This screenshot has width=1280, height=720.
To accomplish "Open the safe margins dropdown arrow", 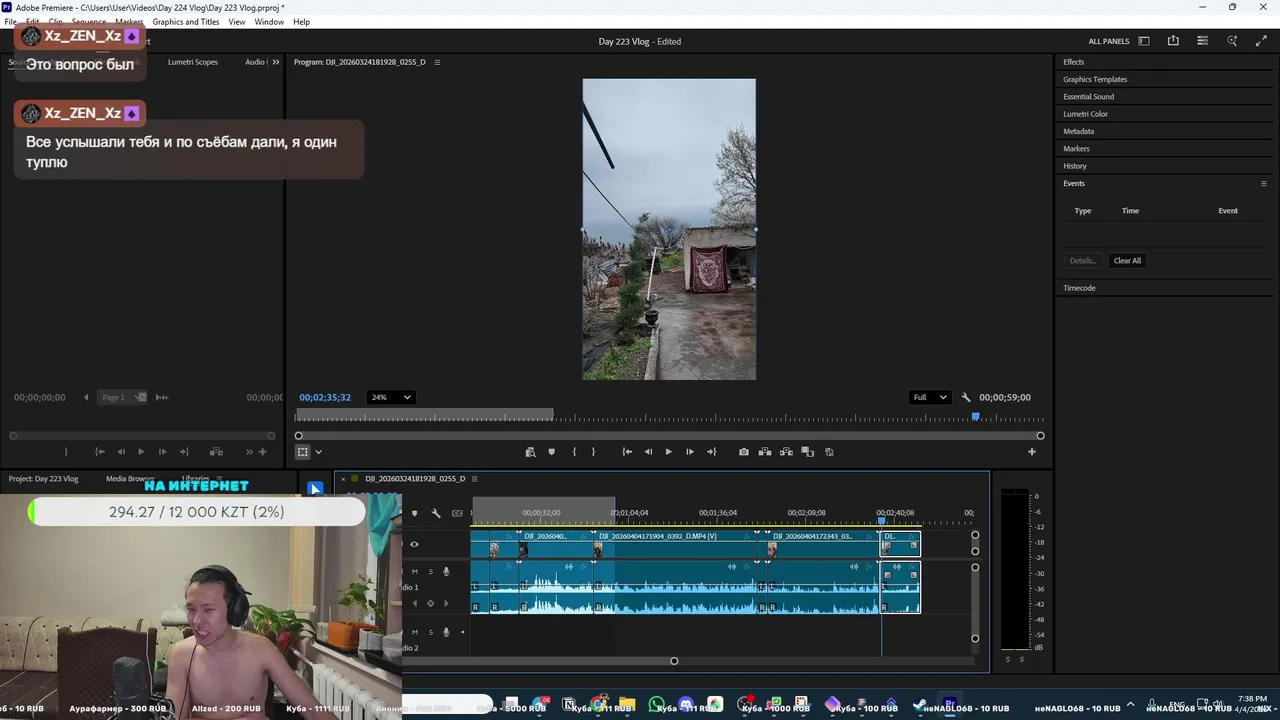I will [318, 452].
